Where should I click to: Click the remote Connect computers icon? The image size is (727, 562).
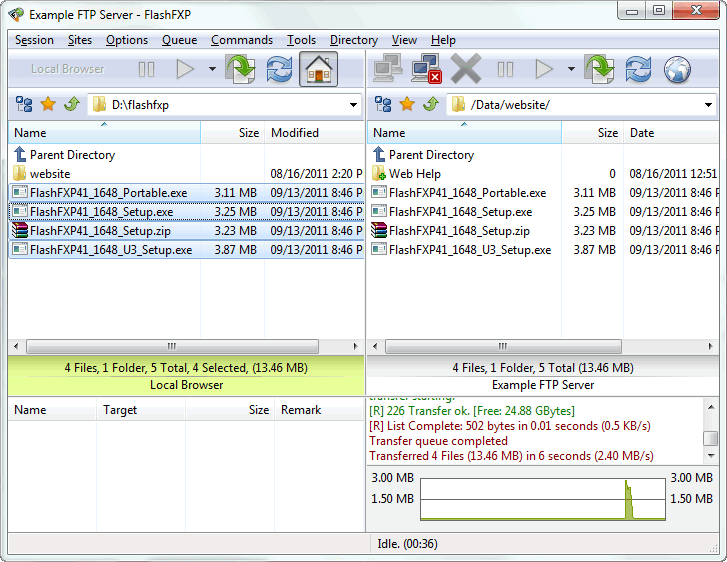point(388,69)
